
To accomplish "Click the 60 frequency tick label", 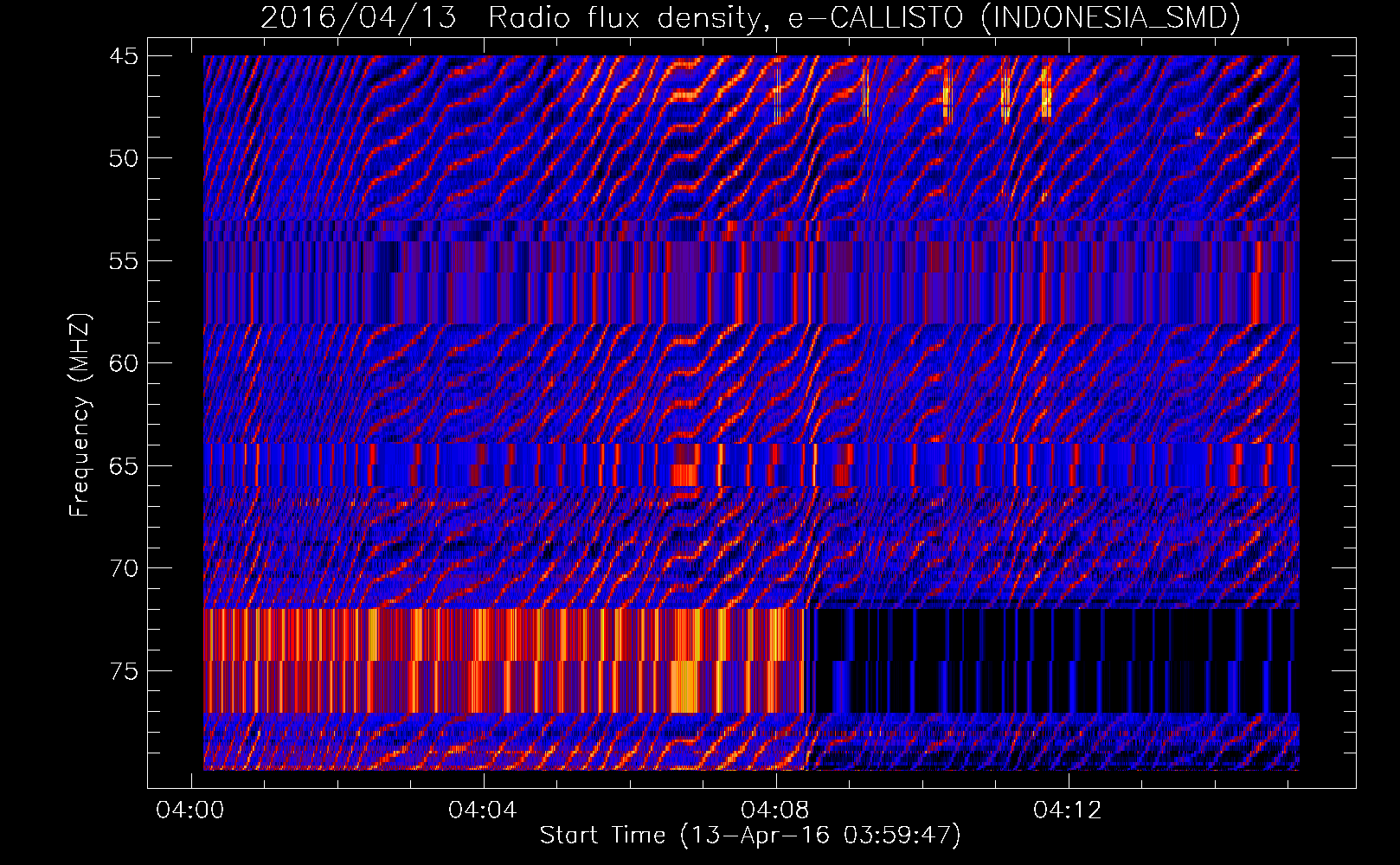I will (x=124, y=363).
